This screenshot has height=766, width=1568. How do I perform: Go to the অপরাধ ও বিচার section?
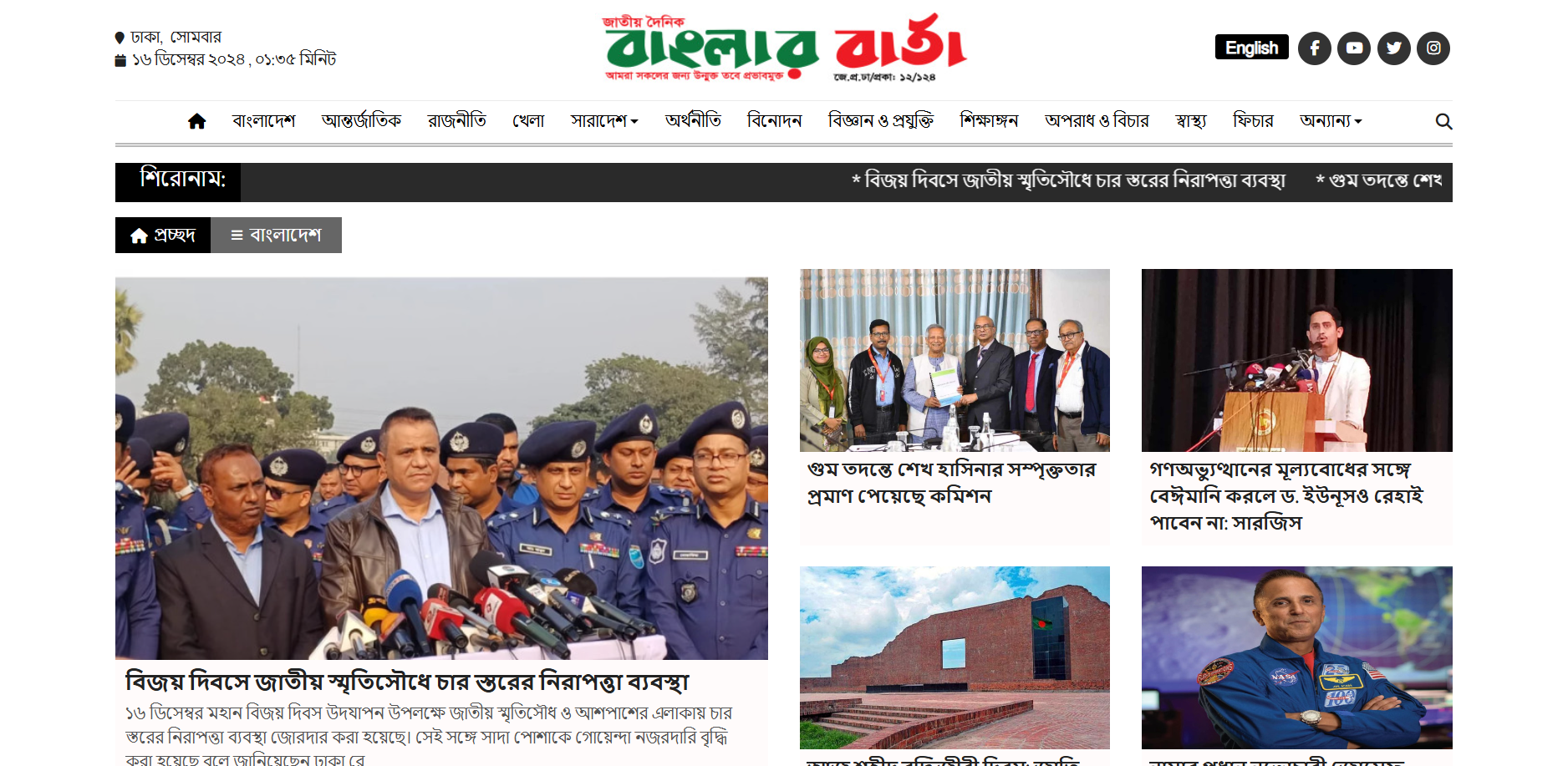1097,121
